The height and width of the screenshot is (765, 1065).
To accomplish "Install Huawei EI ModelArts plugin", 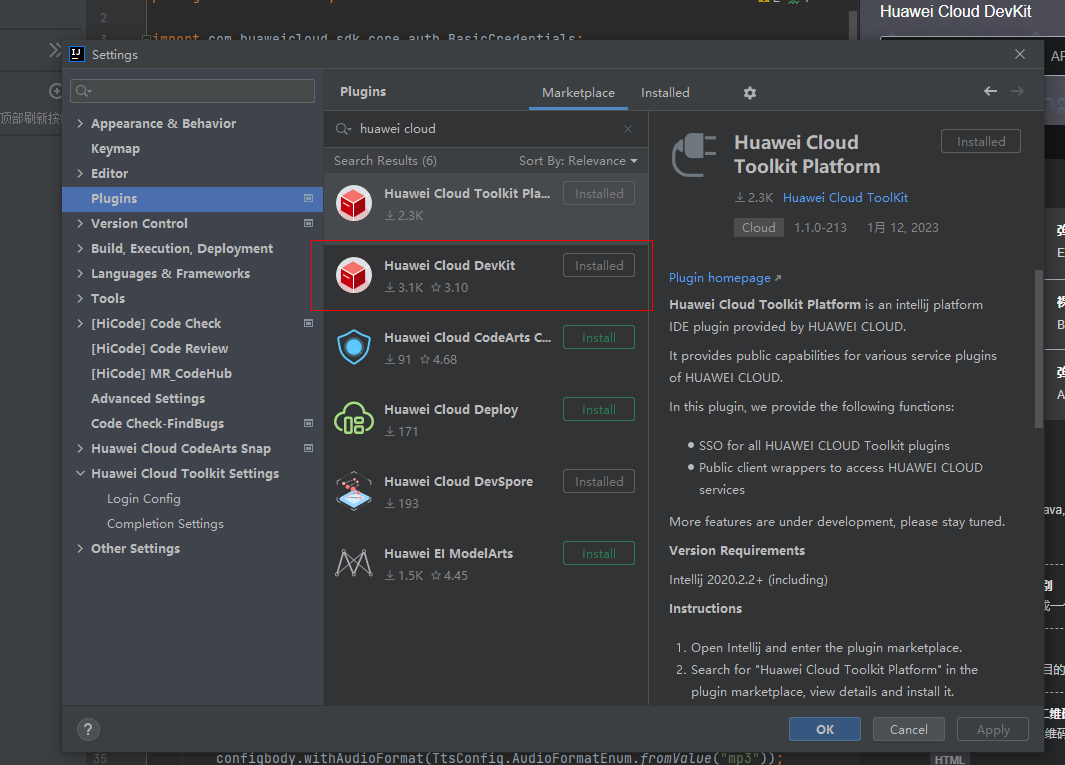I will pos(598,554).
